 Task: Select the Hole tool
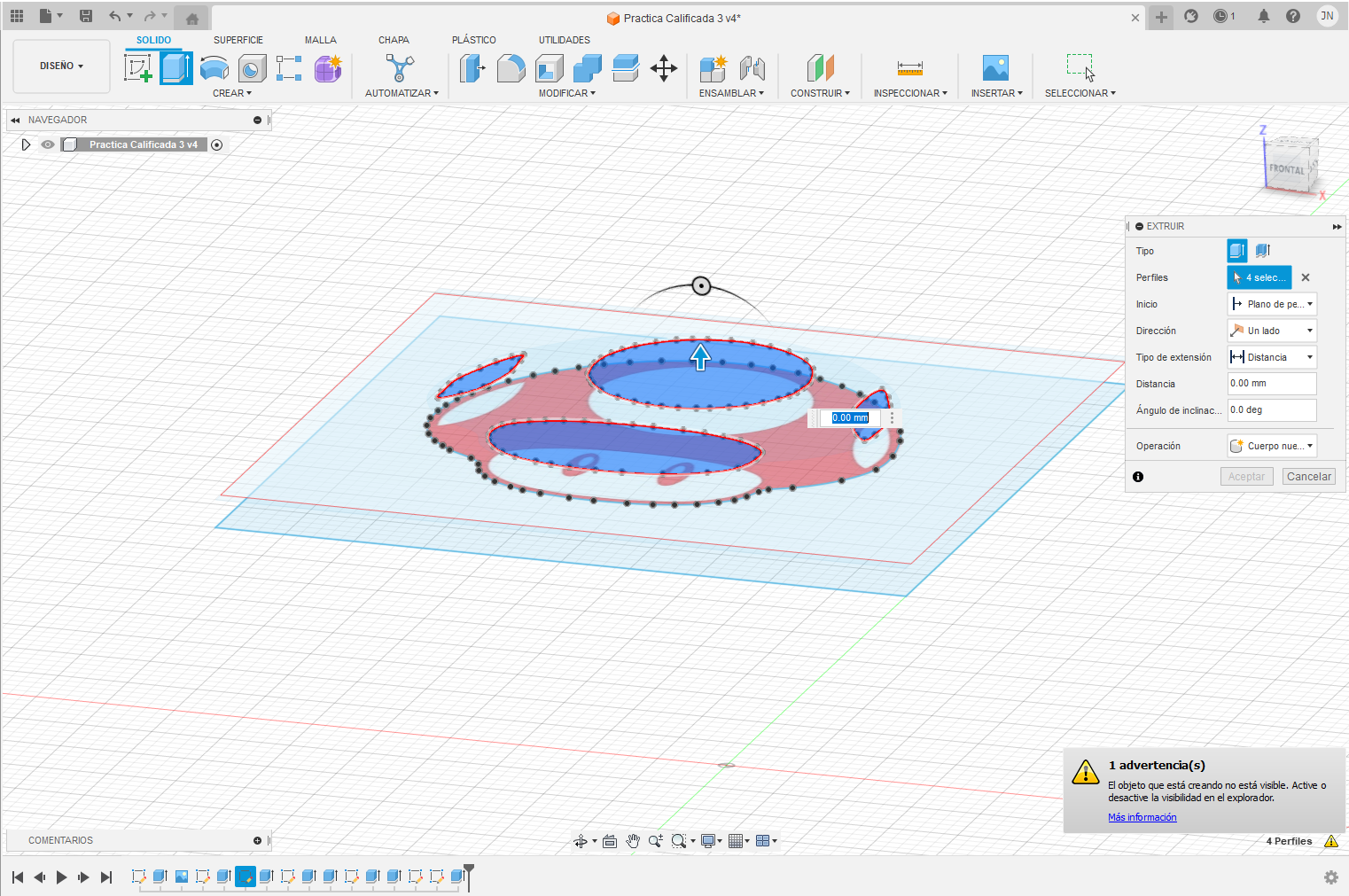(x=252, y=68)
